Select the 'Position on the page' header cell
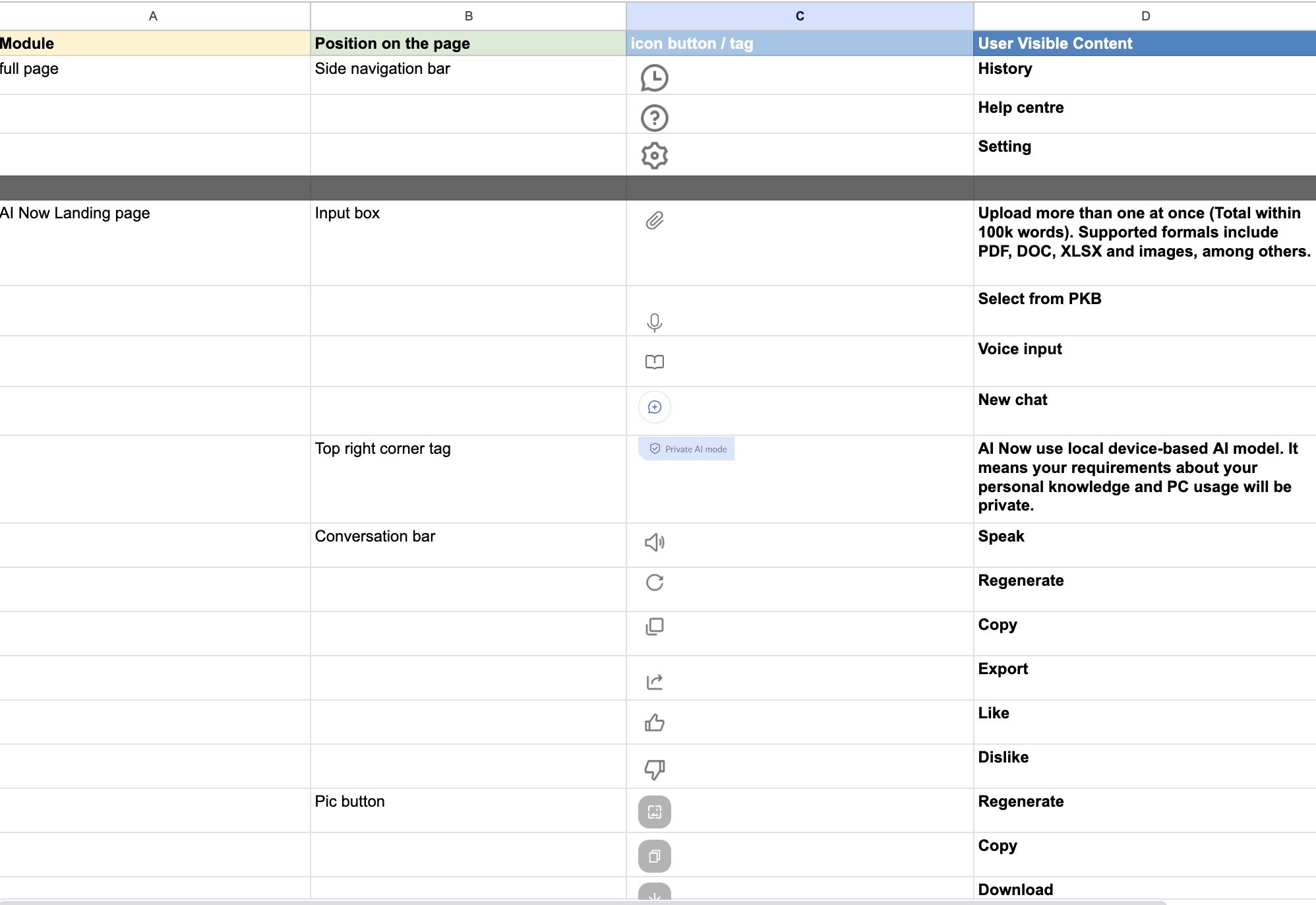 click(468, 44)
